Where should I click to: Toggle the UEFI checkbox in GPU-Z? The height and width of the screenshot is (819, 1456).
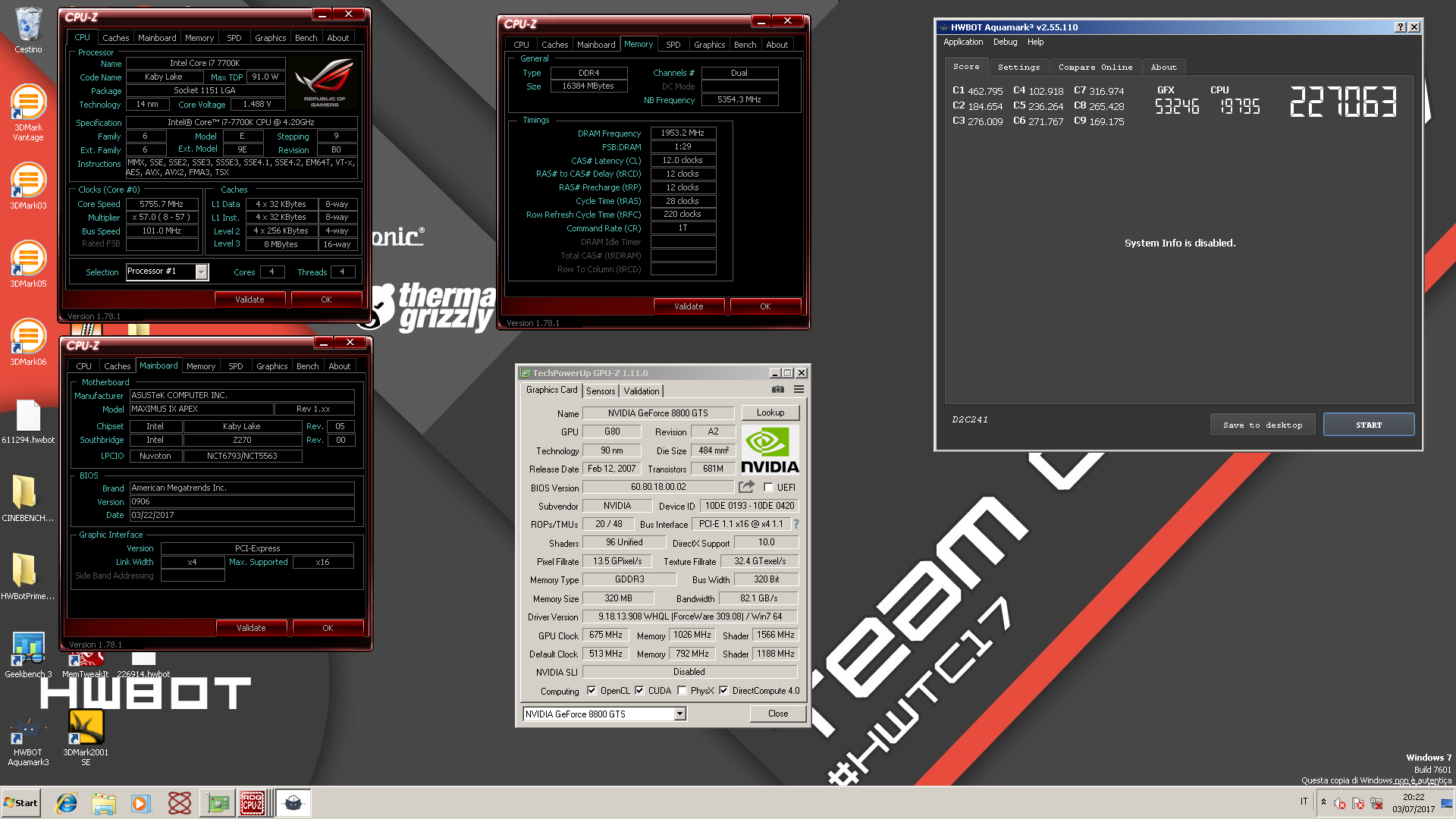click(x=768, y=488)
